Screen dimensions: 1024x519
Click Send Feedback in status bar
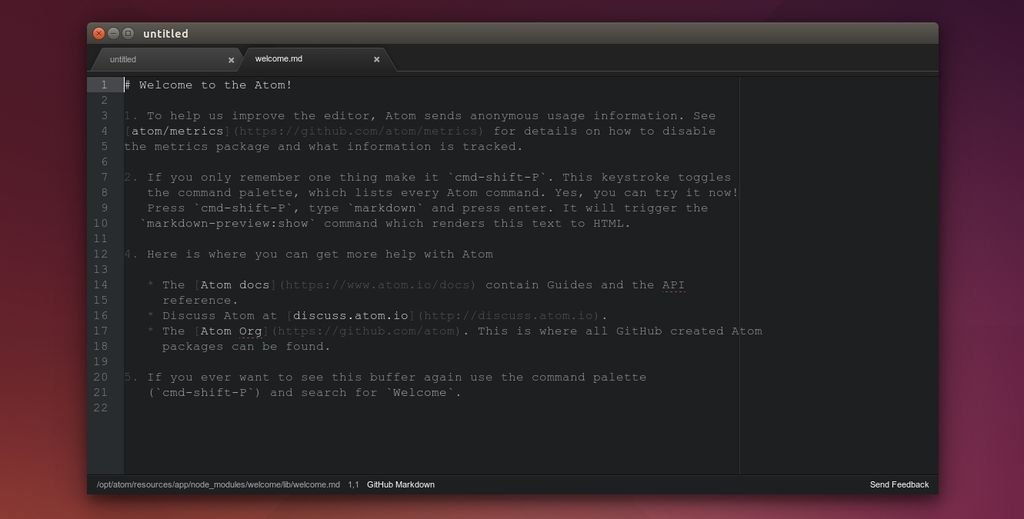pos(899,485)
